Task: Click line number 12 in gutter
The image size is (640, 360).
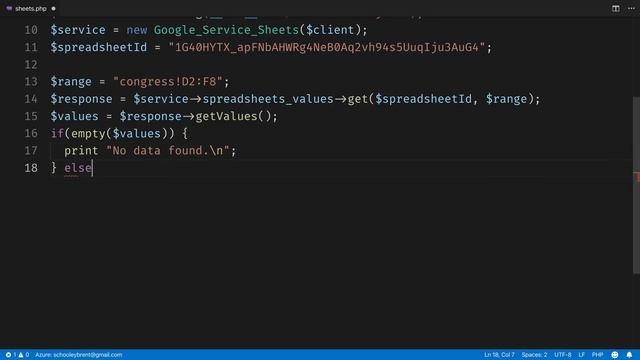Action: coord(31,64)
